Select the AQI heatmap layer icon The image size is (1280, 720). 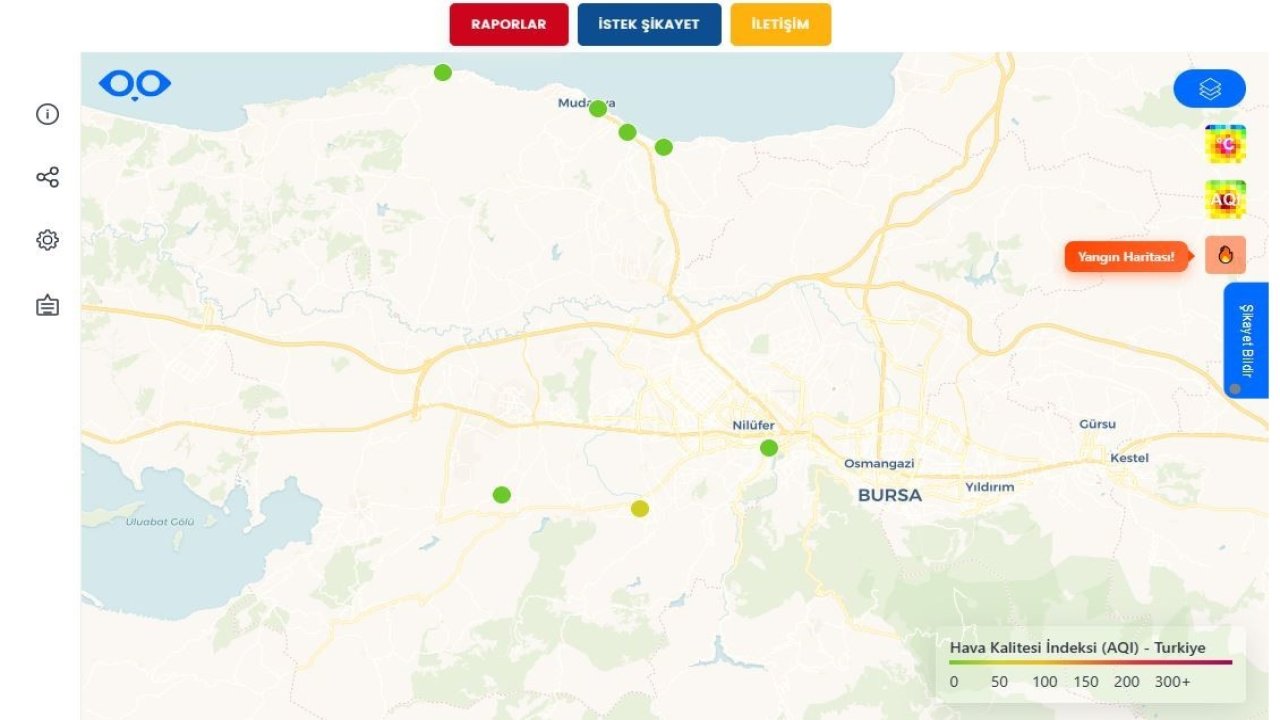1224,201
